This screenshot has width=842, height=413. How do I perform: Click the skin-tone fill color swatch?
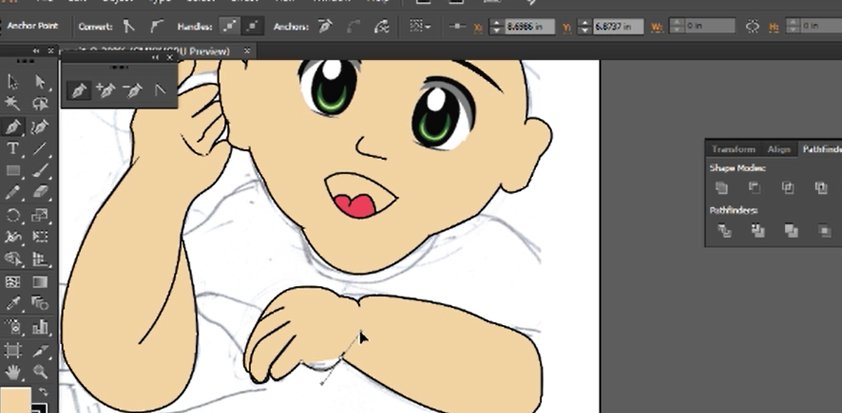[x=15, y=400]
